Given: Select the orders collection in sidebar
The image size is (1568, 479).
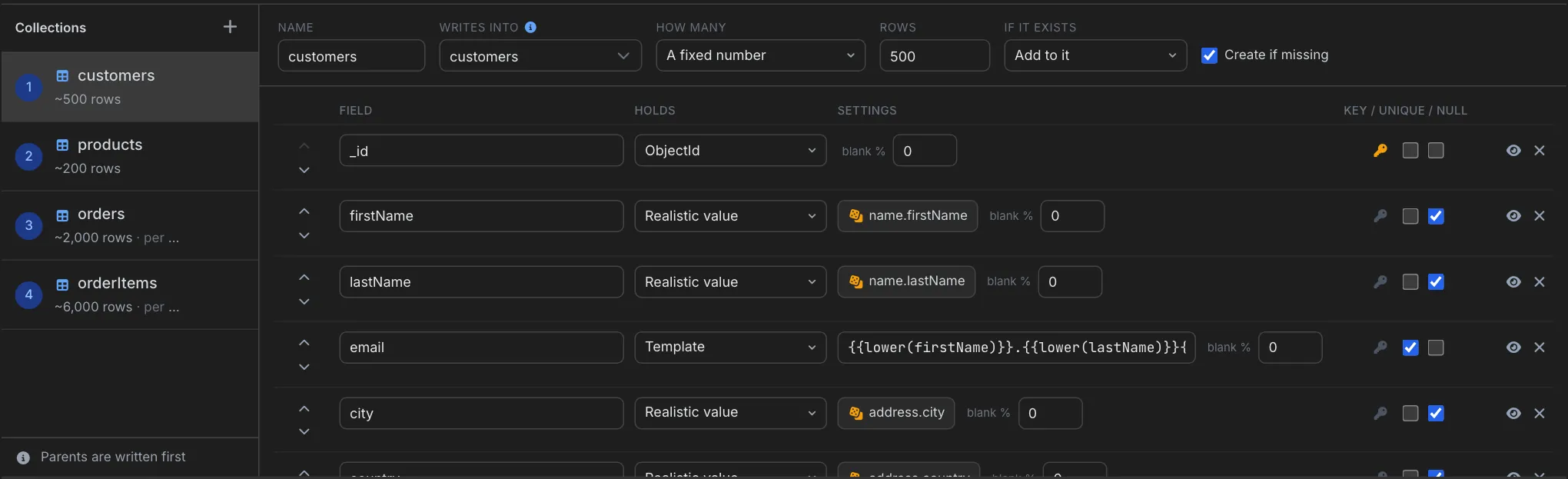Looking at the screenshot, I should pyautogui.click(x=130, y=225).
